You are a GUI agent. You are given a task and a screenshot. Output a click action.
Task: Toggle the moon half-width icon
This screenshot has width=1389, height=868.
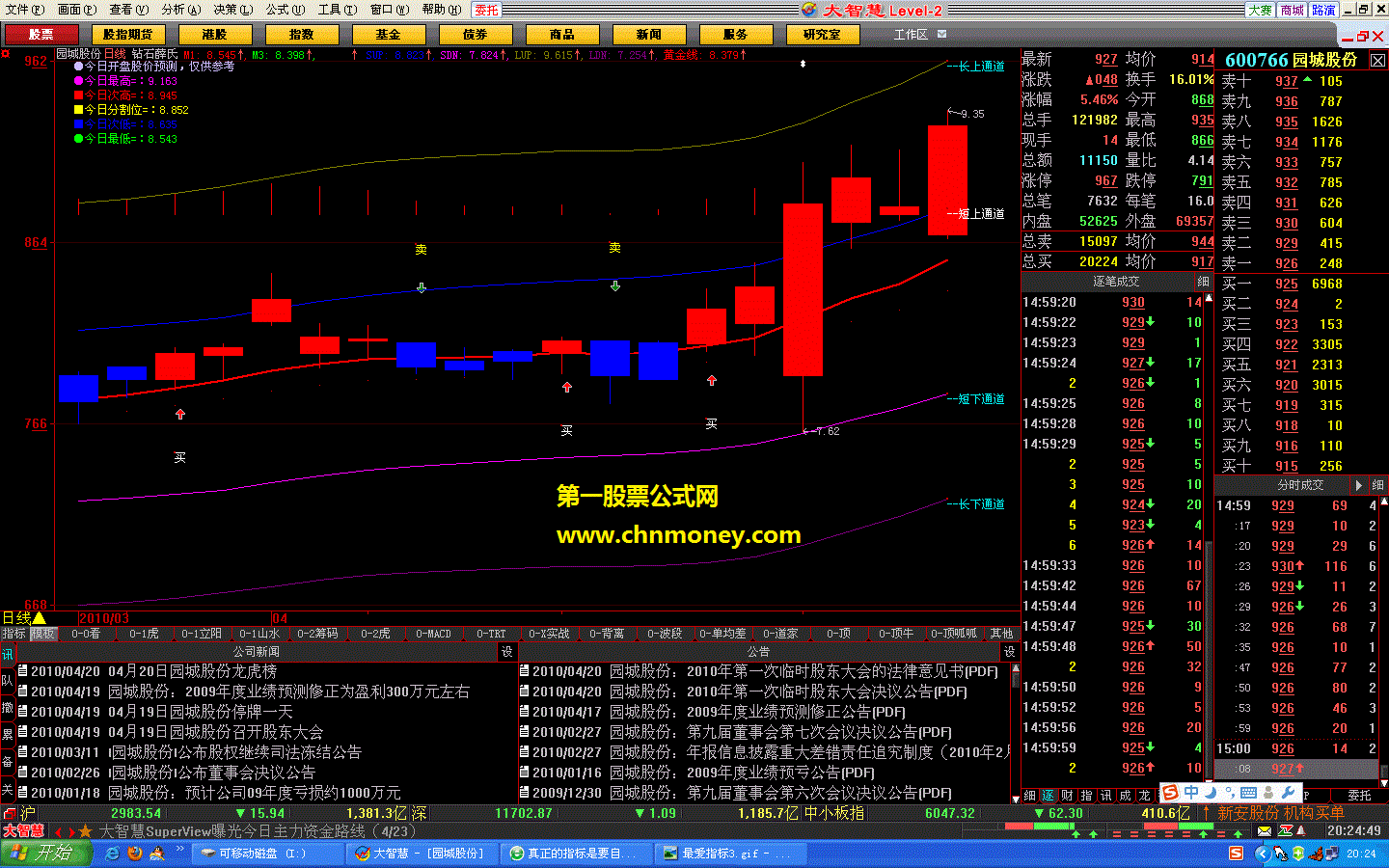pyautogui.click(x=1210, y=793)
